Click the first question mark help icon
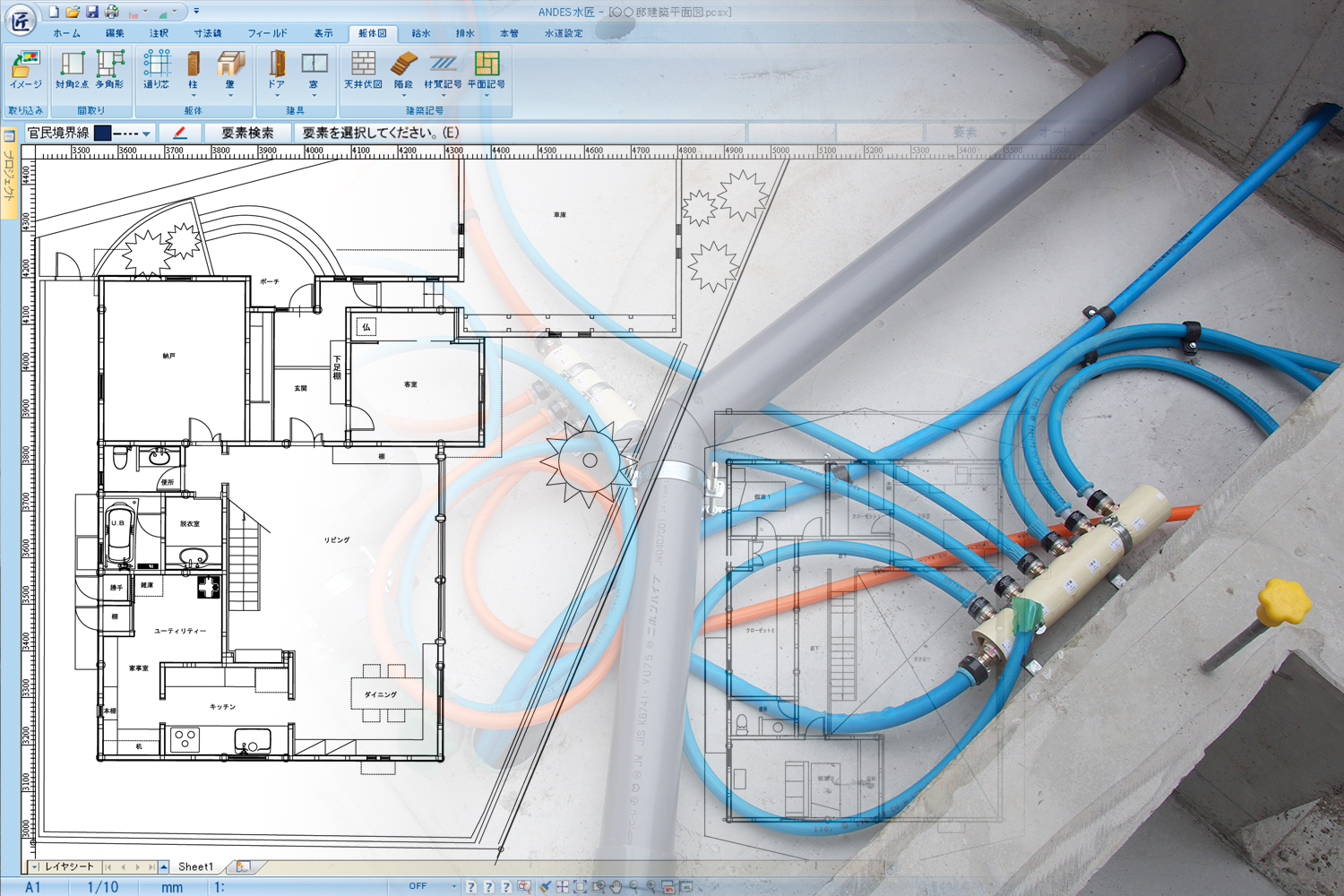 pyautogui.click(x=471, y=887)
